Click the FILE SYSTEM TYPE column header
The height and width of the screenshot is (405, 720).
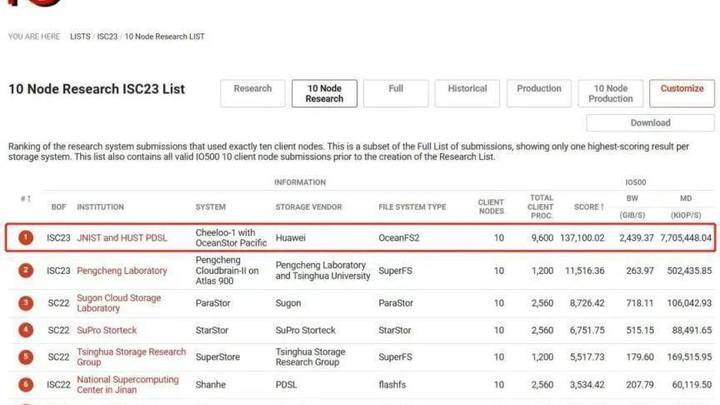tap(412, 207)
